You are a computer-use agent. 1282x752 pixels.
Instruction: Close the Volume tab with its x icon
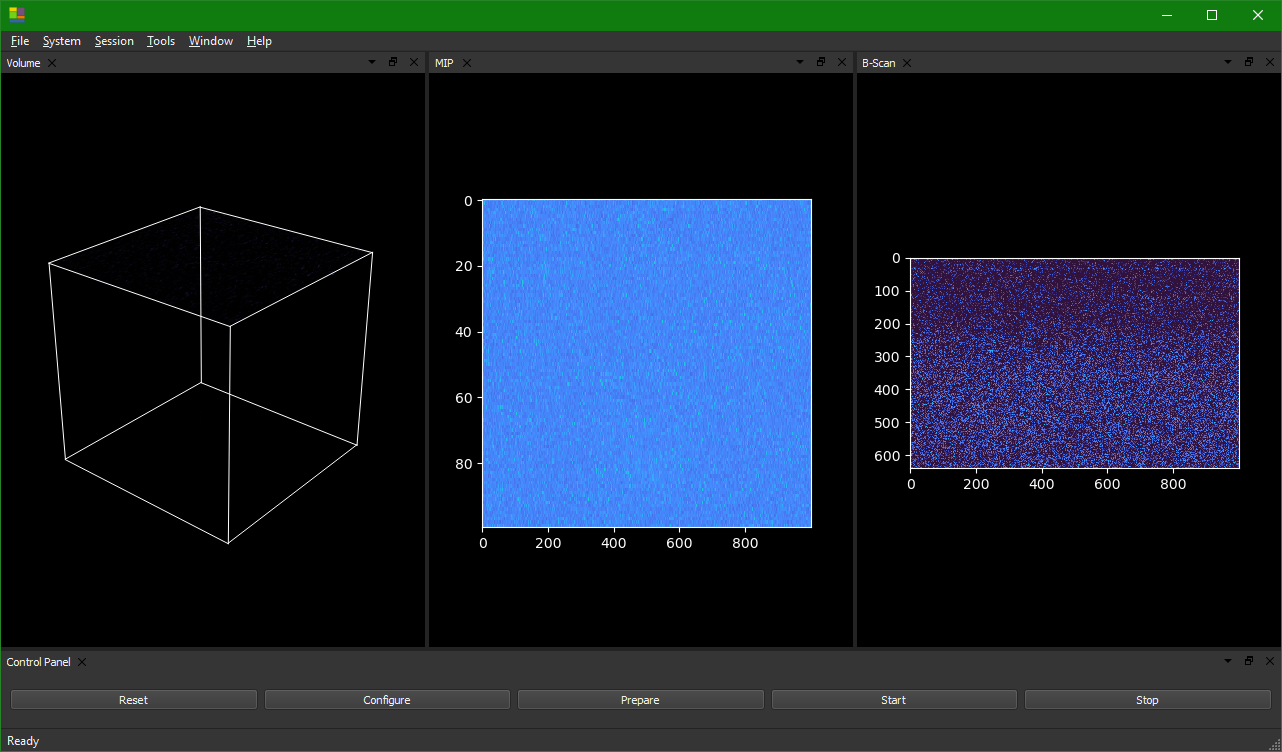(x=50, y=62)
